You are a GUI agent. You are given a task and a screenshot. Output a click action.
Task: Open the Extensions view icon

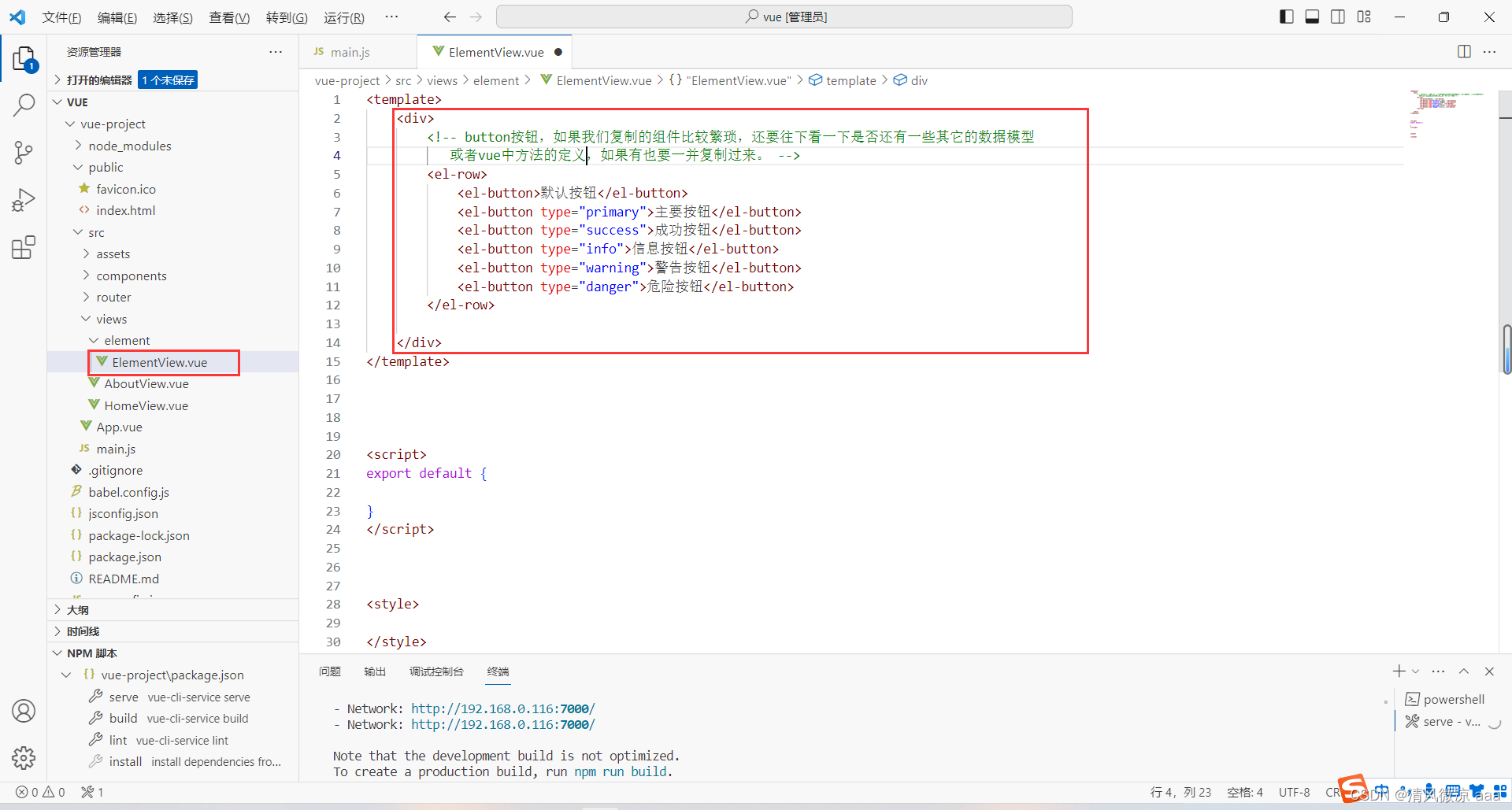[24, 248]
